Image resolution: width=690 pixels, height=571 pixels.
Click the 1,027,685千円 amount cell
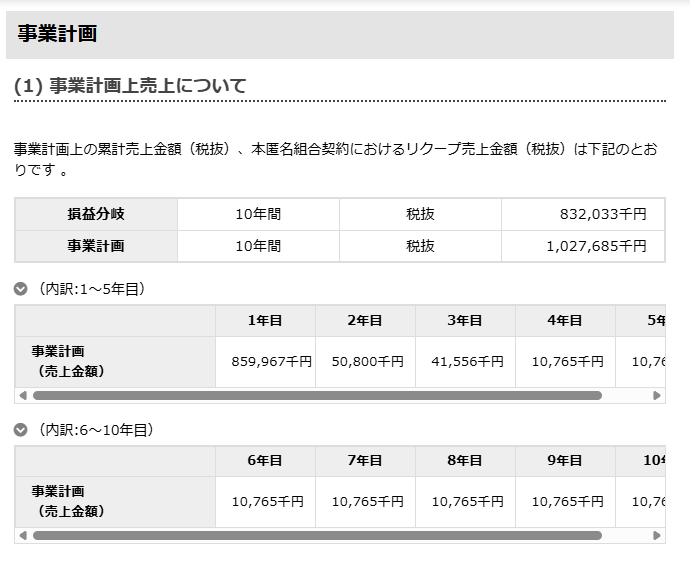(x=583, y=246)
